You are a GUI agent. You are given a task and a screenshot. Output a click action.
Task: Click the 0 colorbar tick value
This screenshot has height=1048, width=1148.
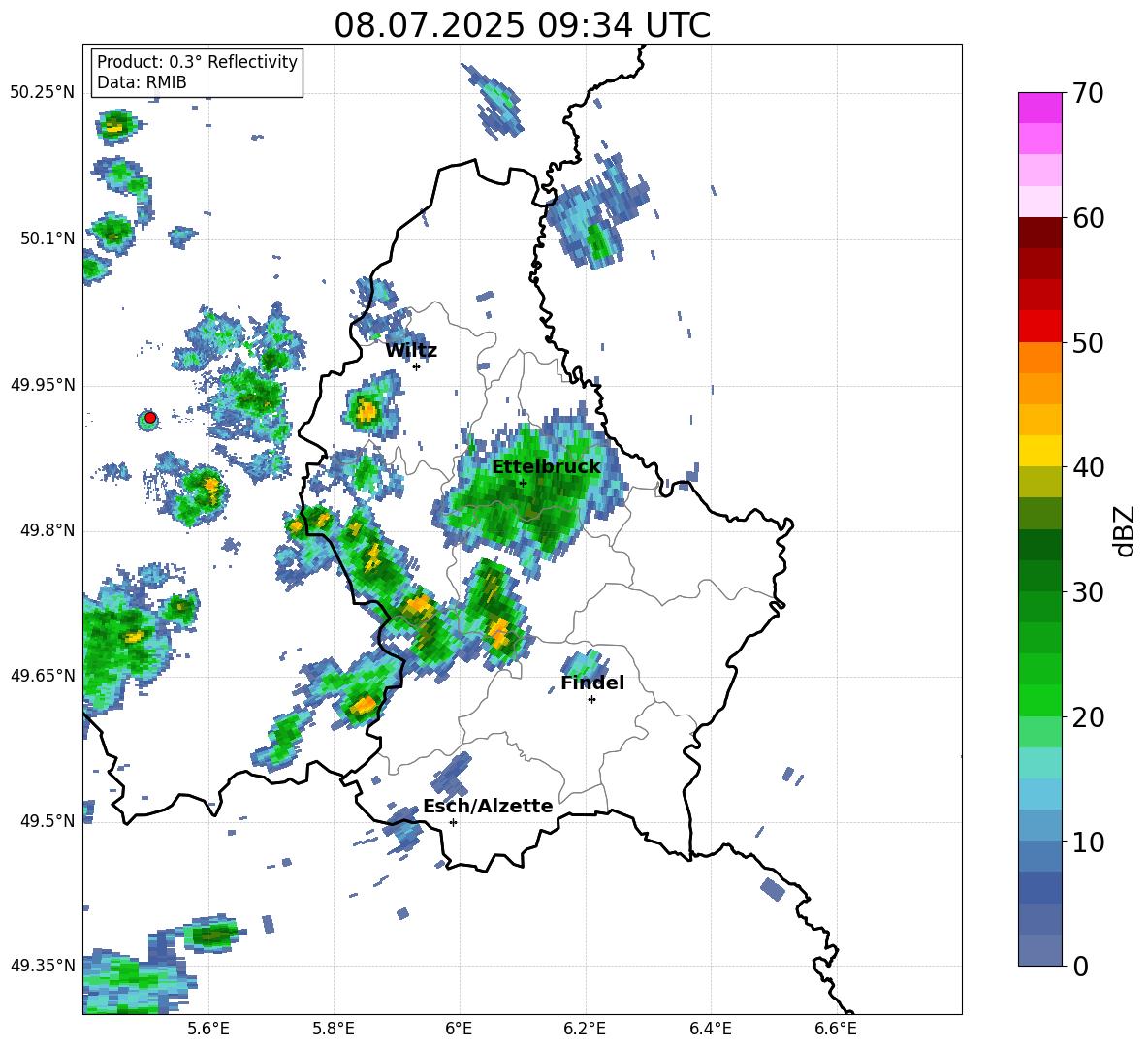point(1080,966)
